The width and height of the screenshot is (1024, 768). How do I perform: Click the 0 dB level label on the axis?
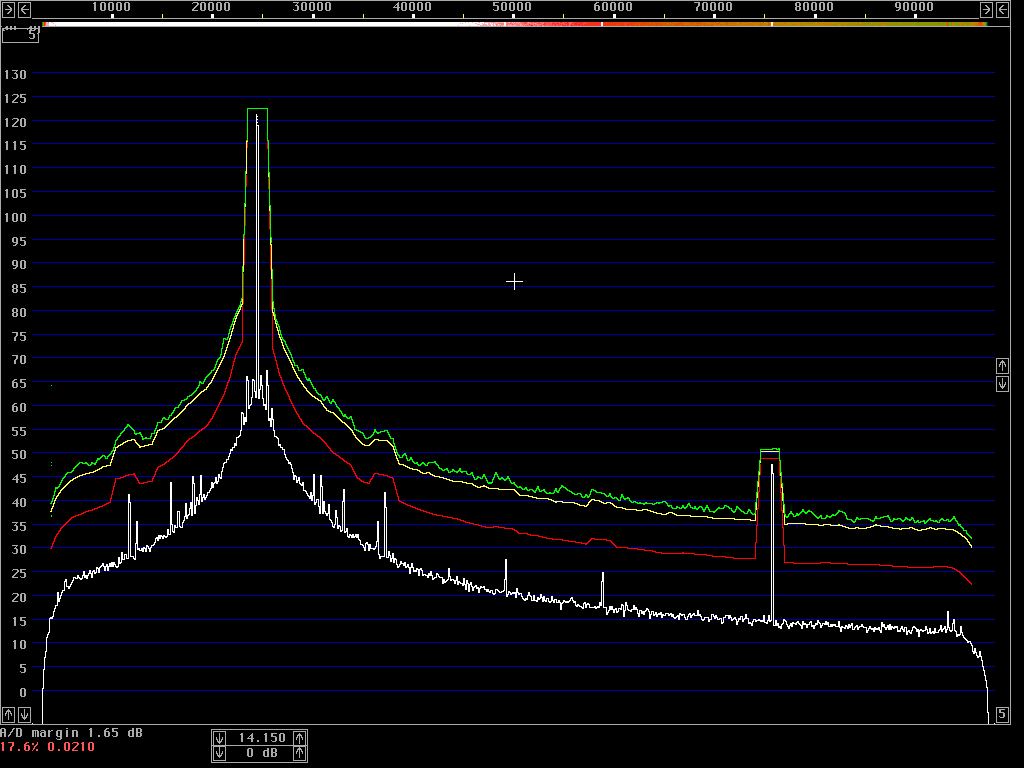23,692
